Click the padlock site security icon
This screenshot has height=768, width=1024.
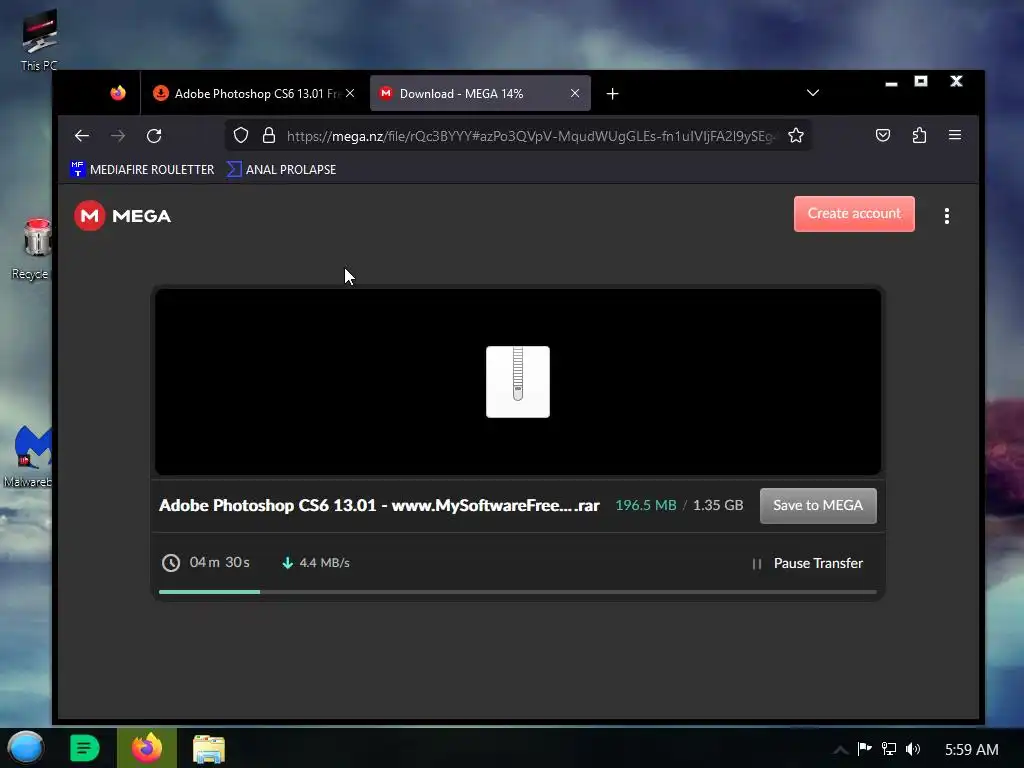[x=268, y=136]
